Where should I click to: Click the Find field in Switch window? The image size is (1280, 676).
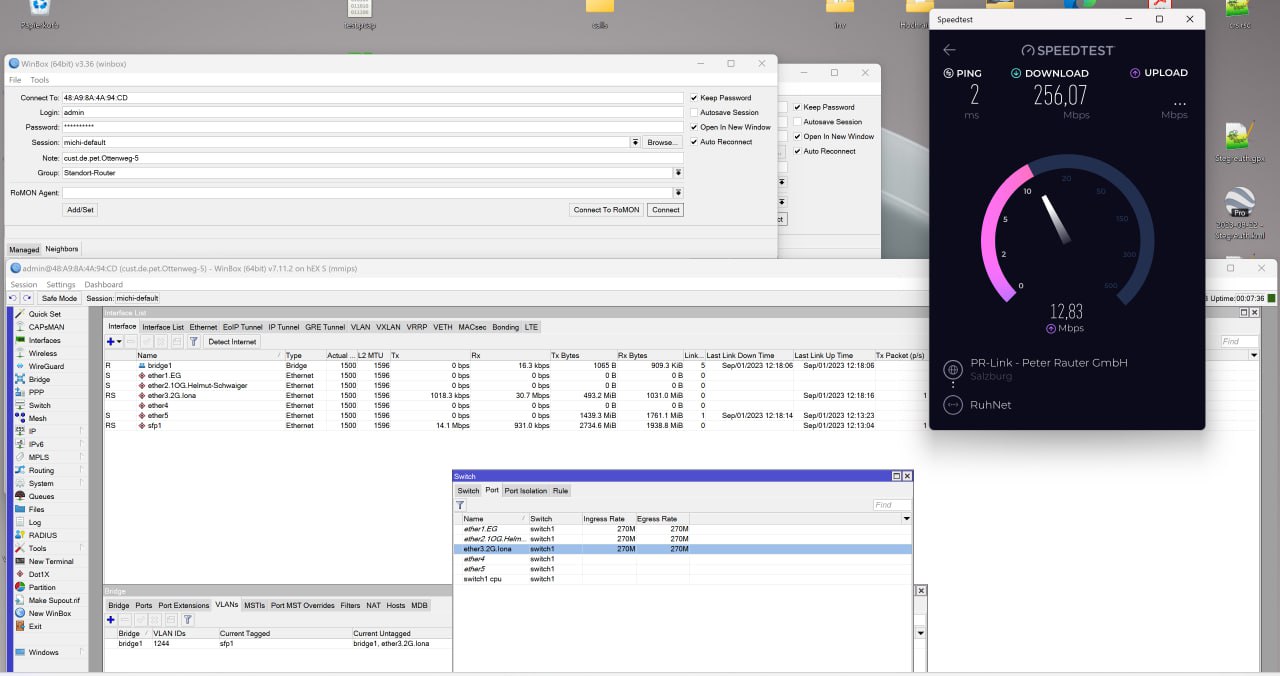tap(891, 505)
